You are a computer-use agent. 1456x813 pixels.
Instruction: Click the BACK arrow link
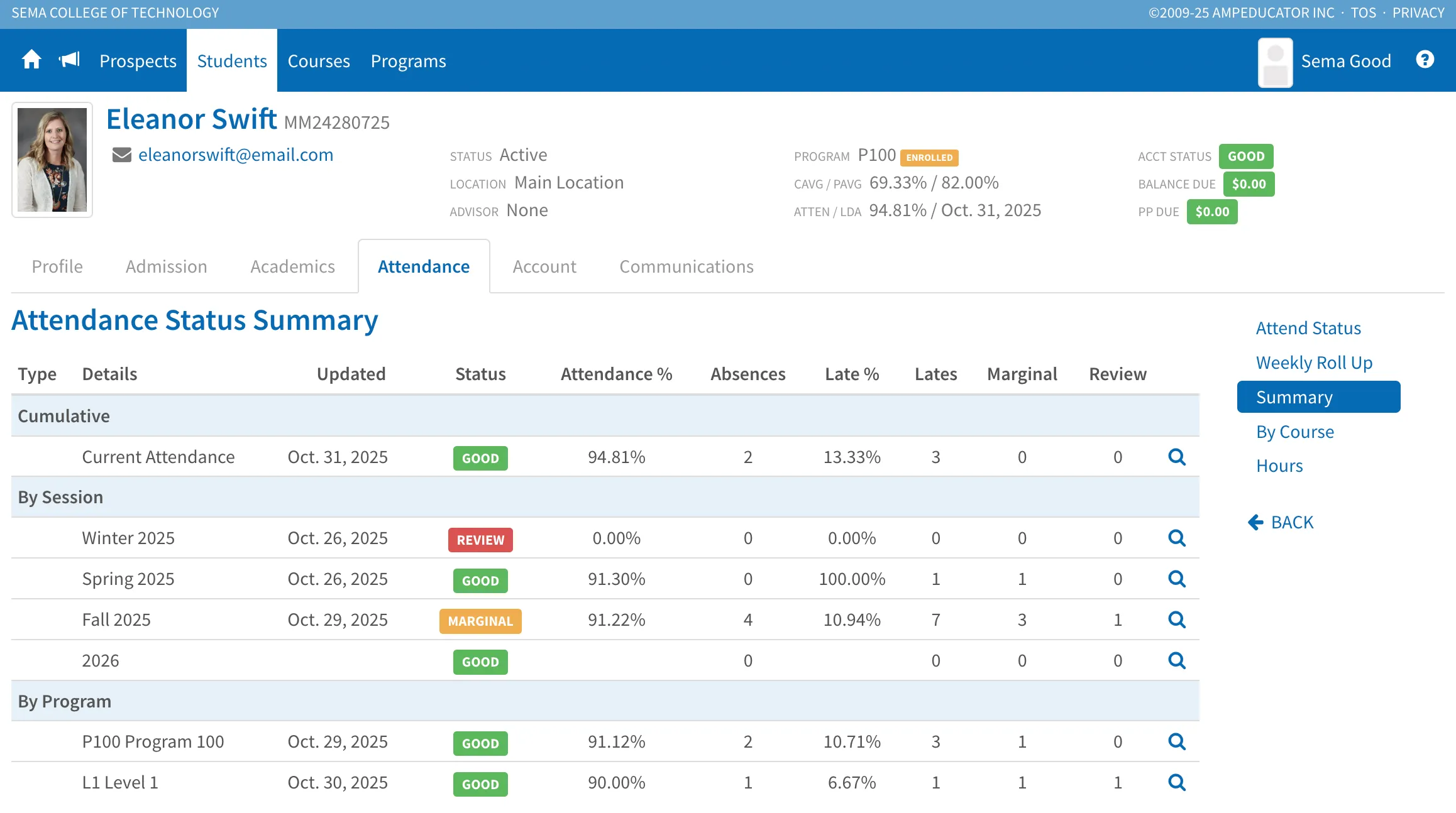tap(1281, 522)
